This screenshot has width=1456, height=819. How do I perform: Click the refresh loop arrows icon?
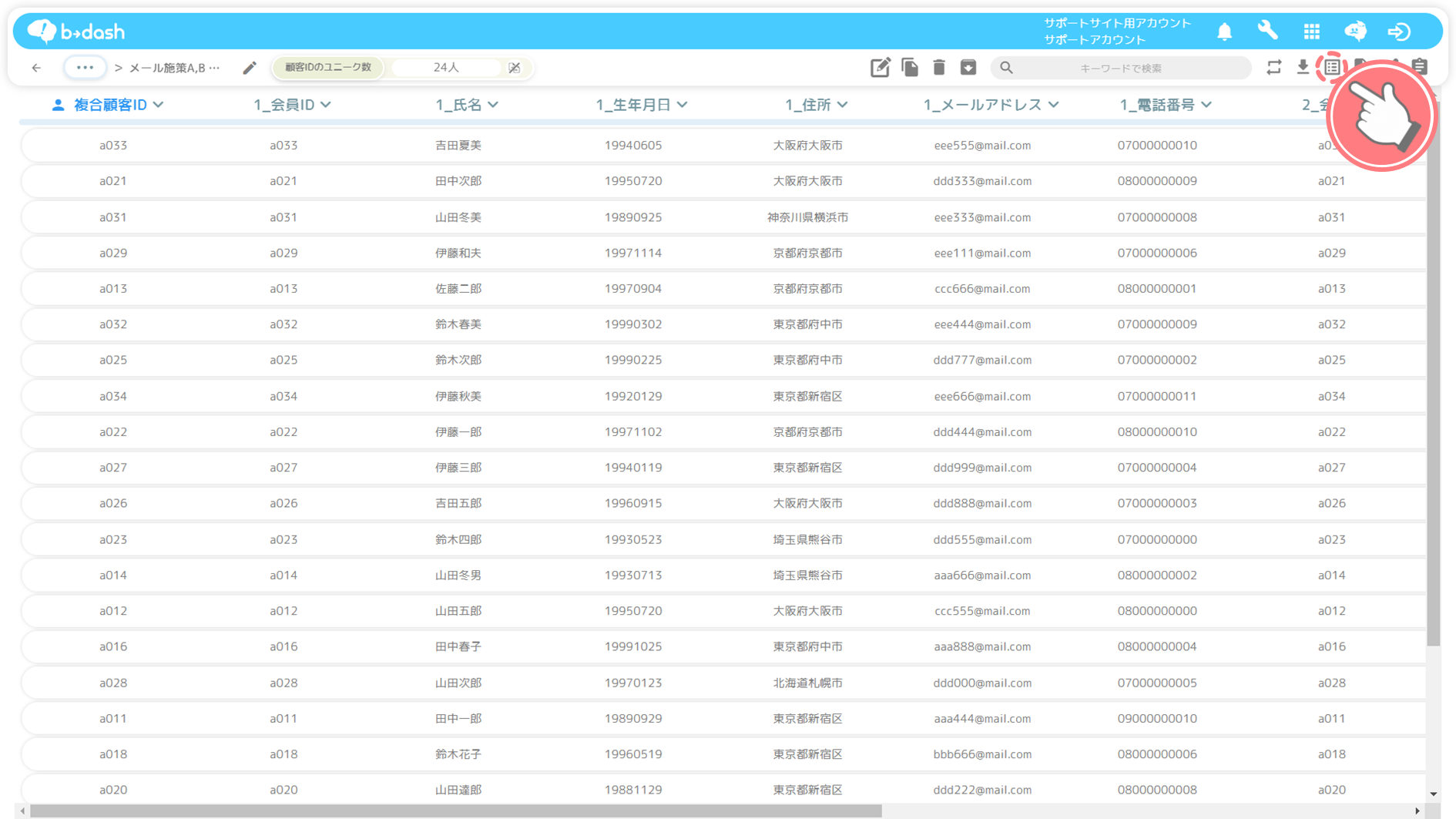tap(1273, 68)
